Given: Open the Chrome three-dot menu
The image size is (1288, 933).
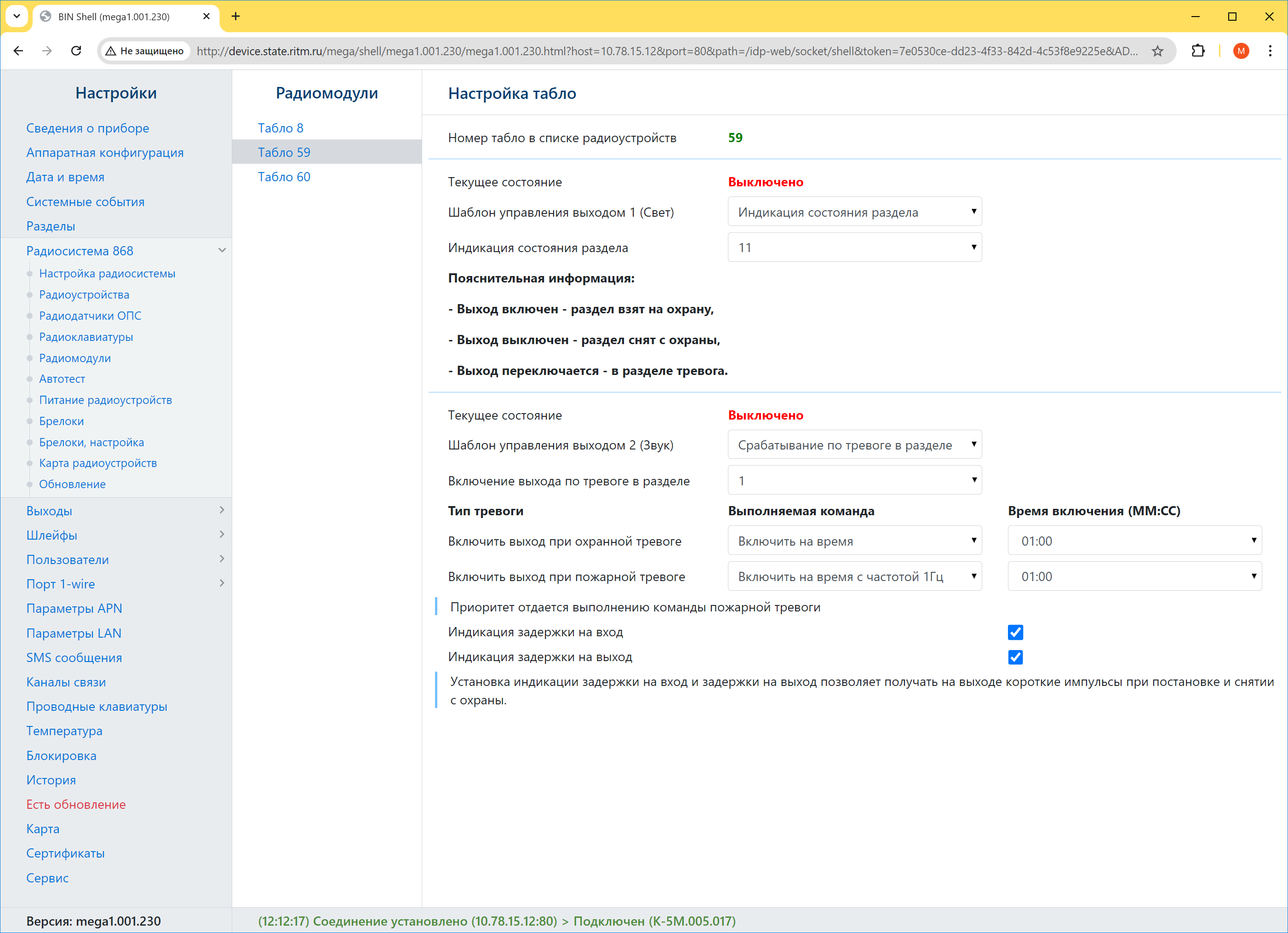Looking at the screenshot, I should (1270, 51).
